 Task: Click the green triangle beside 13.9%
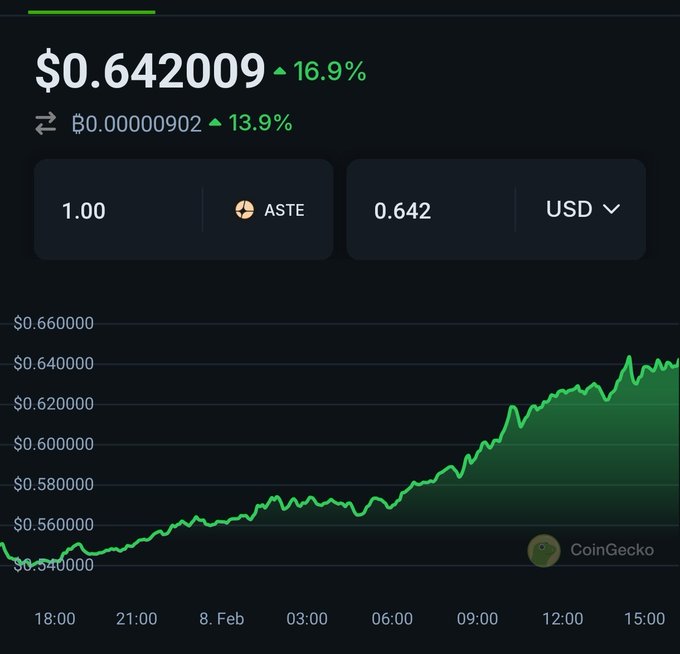215,124
